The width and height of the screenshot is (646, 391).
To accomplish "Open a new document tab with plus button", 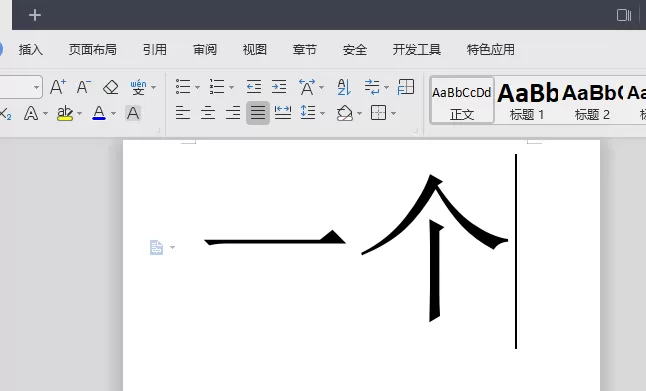I will pyautogui.click(x=35, y=15).
